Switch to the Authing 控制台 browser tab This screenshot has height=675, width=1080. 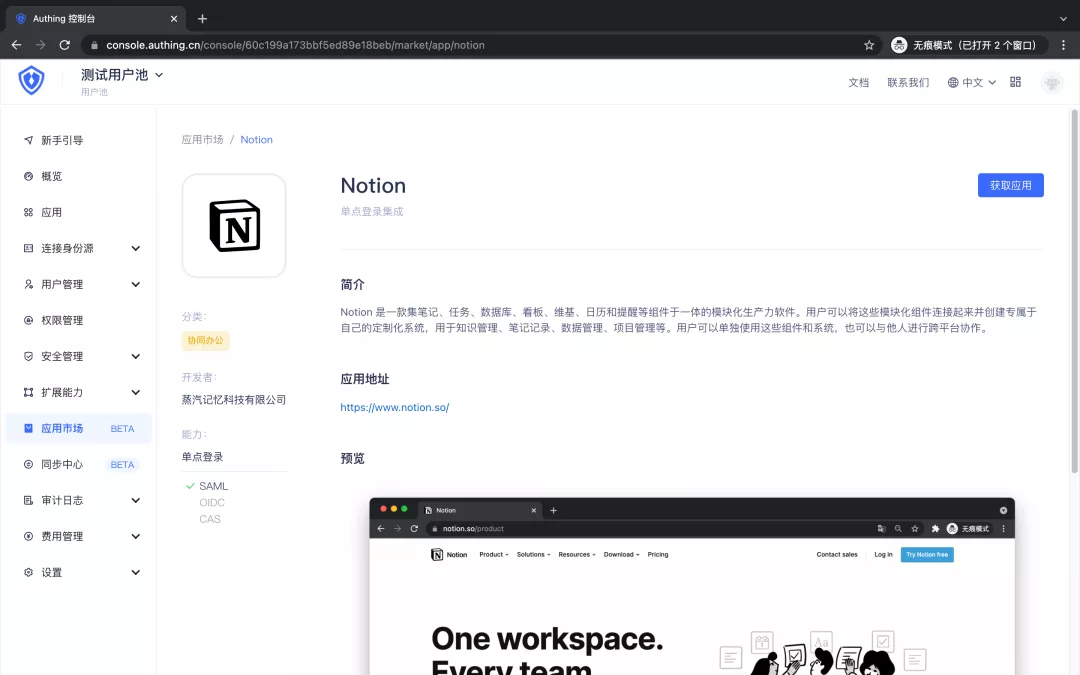95,19
